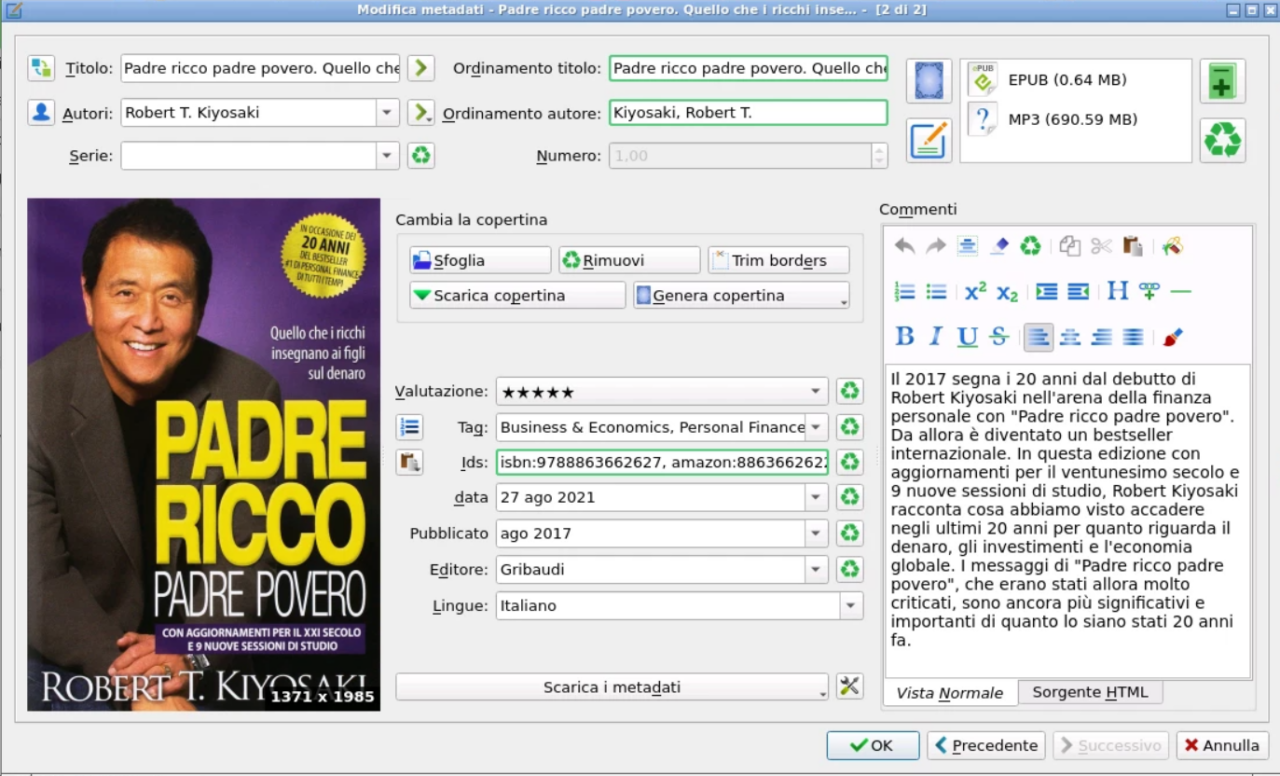Paste clipboard into comments editor
This screenshot has width=1280, height=776.
[1133, 246]
